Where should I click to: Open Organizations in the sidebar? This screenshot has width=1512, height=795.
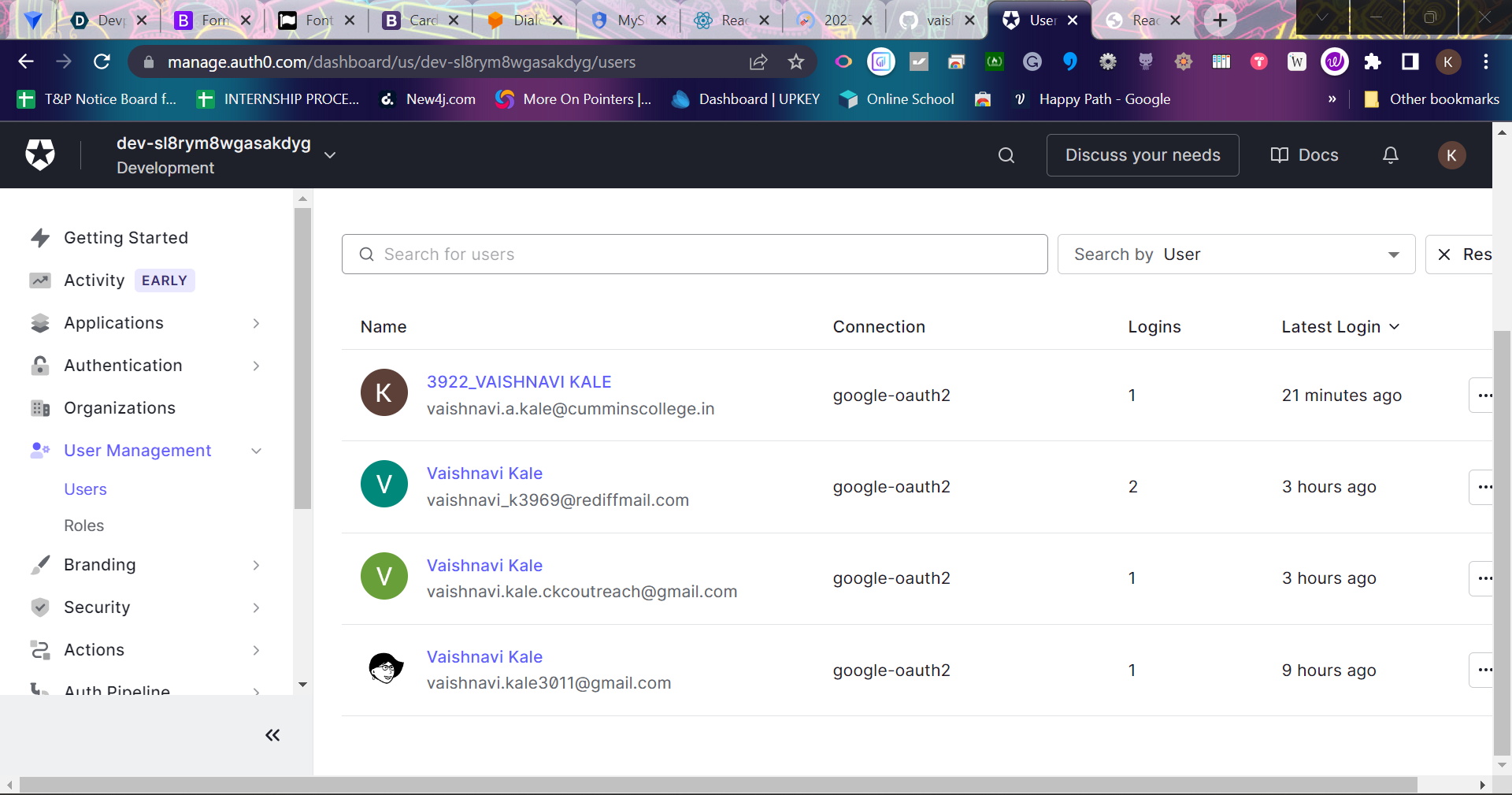[120, 408]
